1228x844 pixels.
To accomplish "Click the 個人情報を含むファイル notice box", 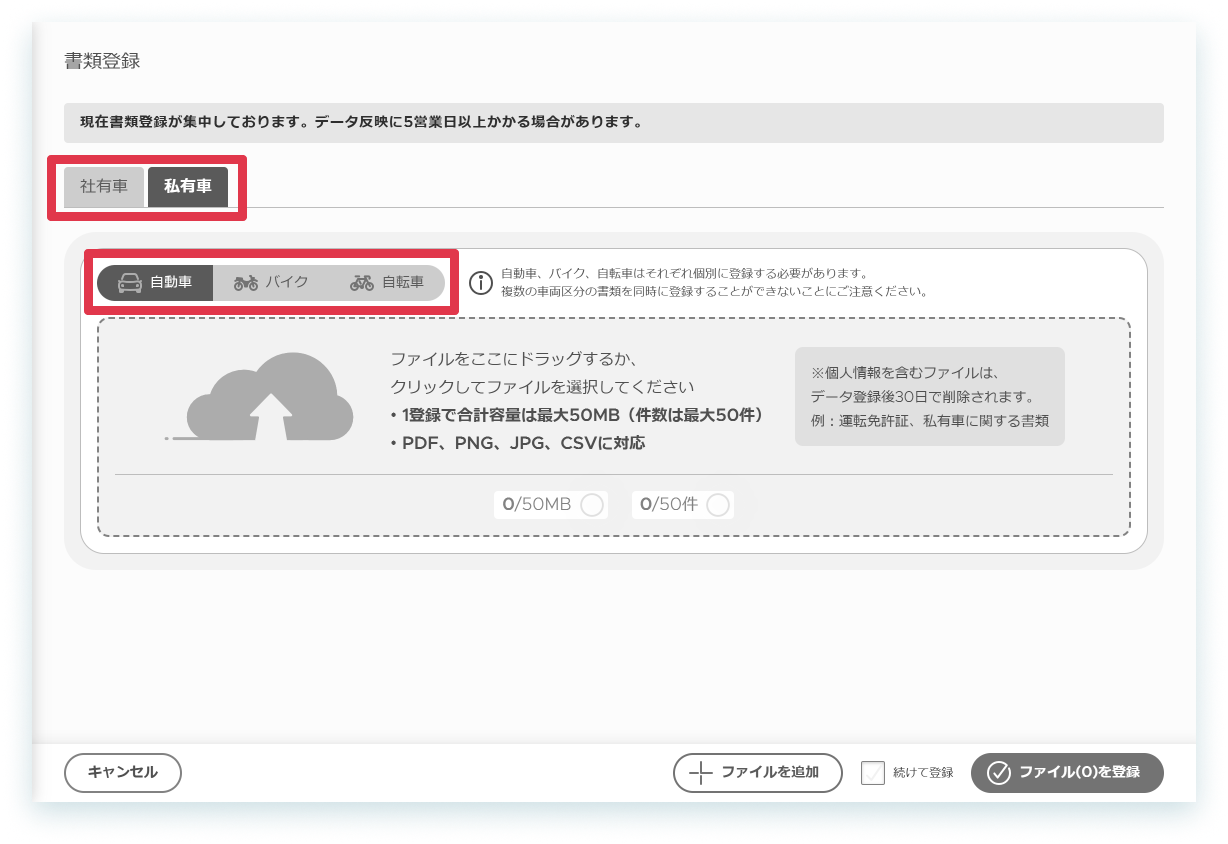I will coord(930,396).
